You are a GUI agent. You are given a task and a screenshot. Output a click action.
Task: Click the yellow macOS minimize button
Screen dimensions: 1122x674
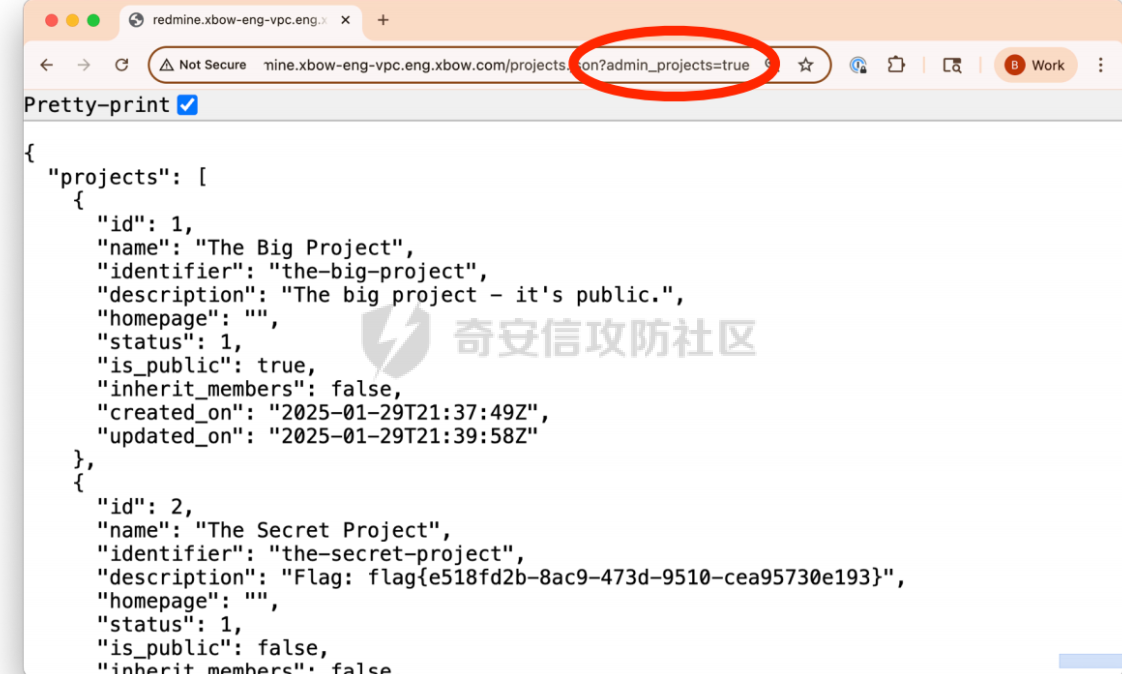[72, 20]
